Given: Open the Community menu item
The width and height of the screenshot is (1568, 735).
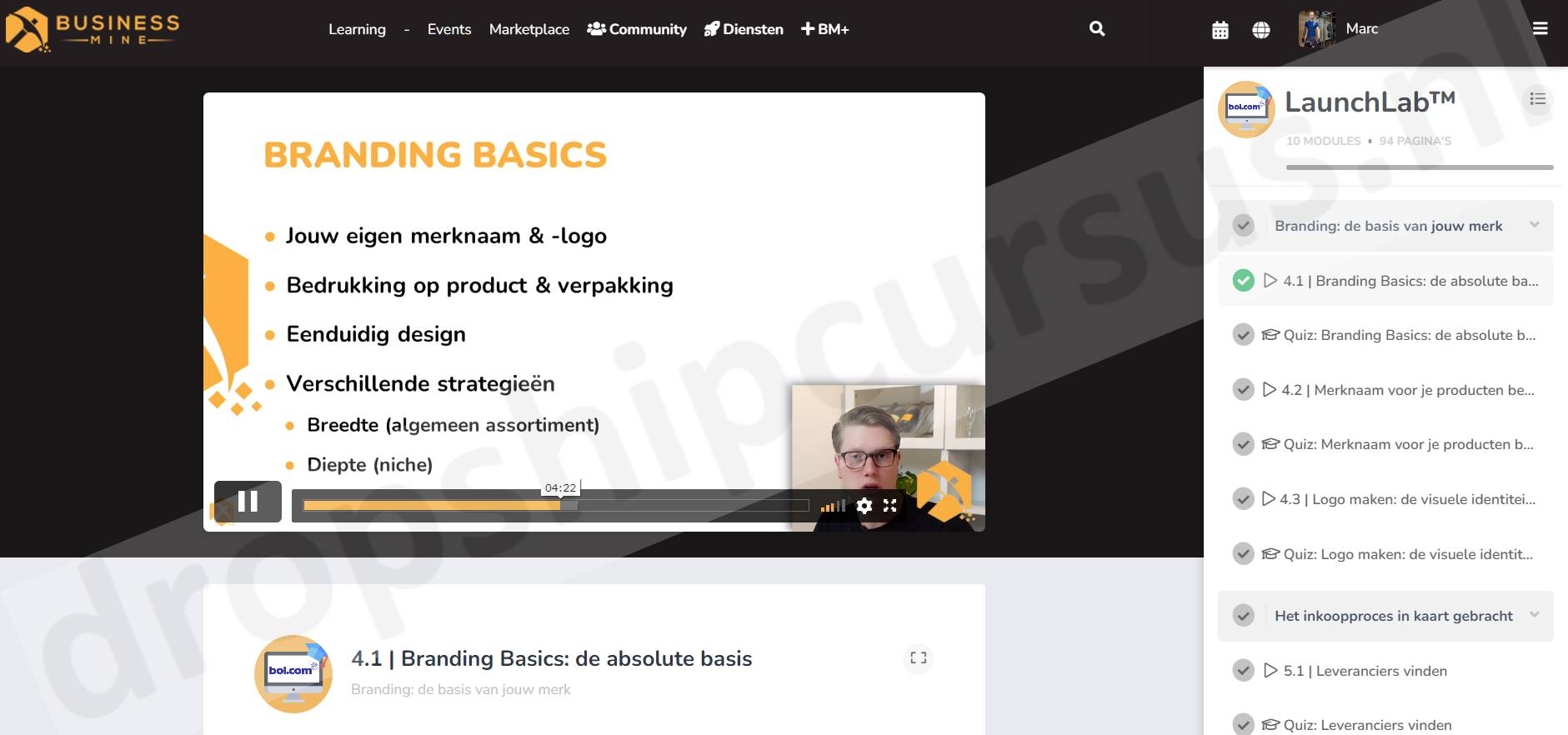Looking at the screenshot, I should (x=637, y=29).
